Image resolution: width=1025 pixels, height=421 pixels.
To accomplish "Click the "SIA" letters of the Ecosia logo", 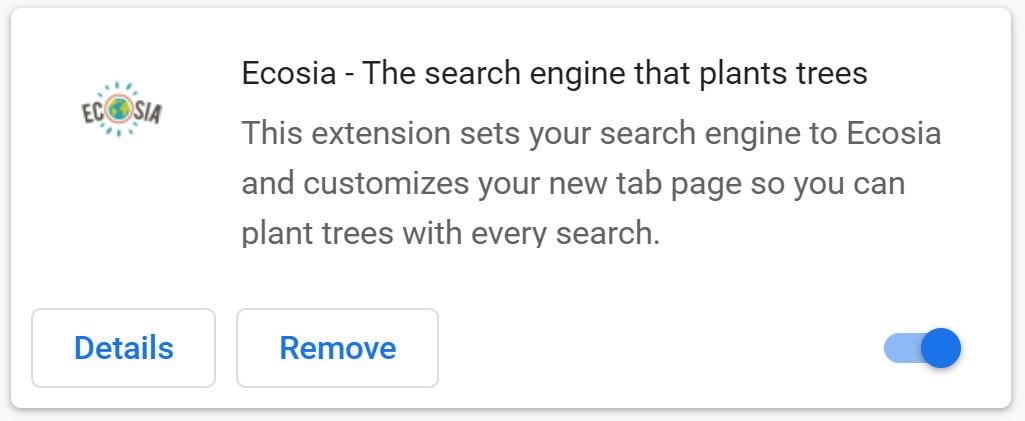I will 146,112.
